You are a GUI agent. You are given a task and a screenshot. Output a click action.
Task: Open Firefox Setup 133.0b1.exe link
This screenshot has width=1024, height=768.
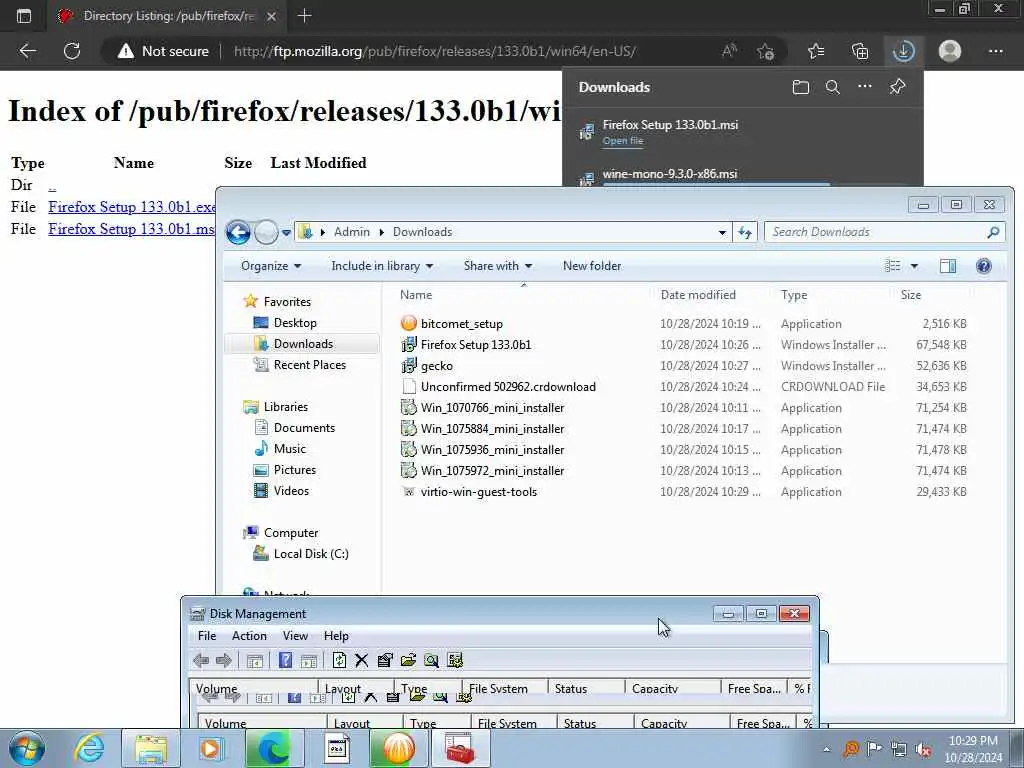tap(132, 207)
